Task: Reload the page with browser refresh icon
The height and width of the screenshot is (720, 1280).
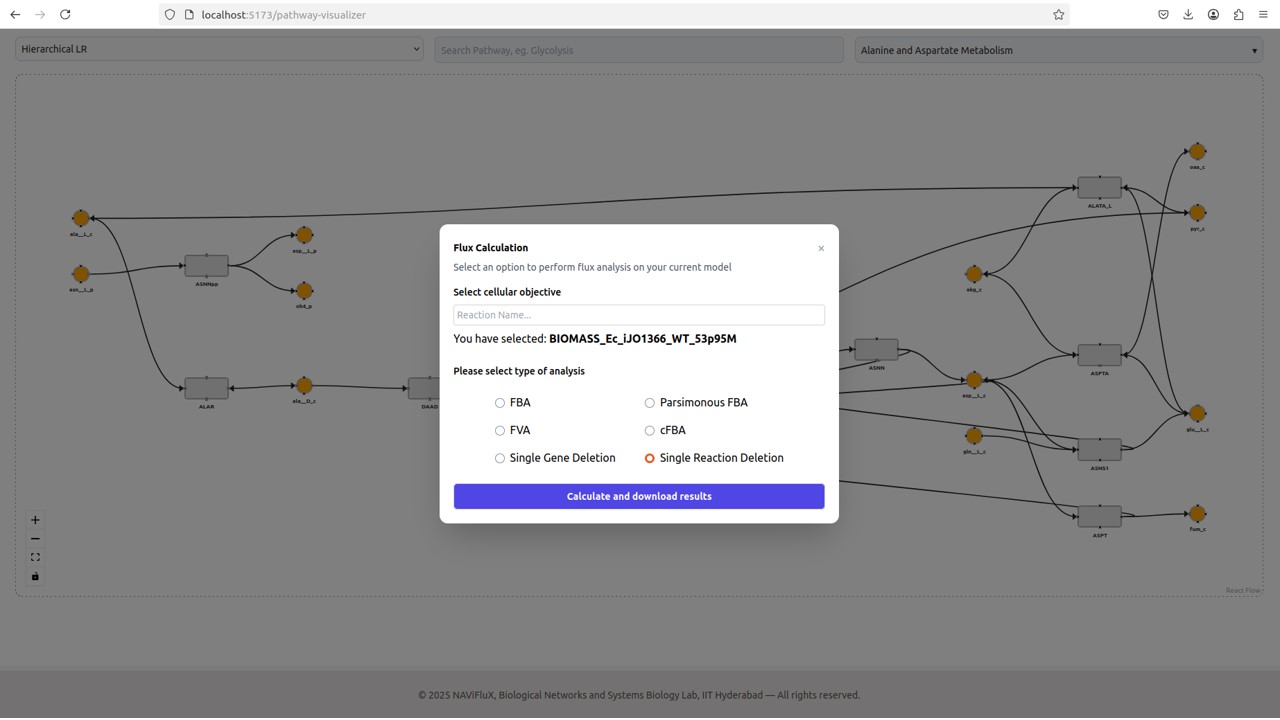Action: click(65, 15)
